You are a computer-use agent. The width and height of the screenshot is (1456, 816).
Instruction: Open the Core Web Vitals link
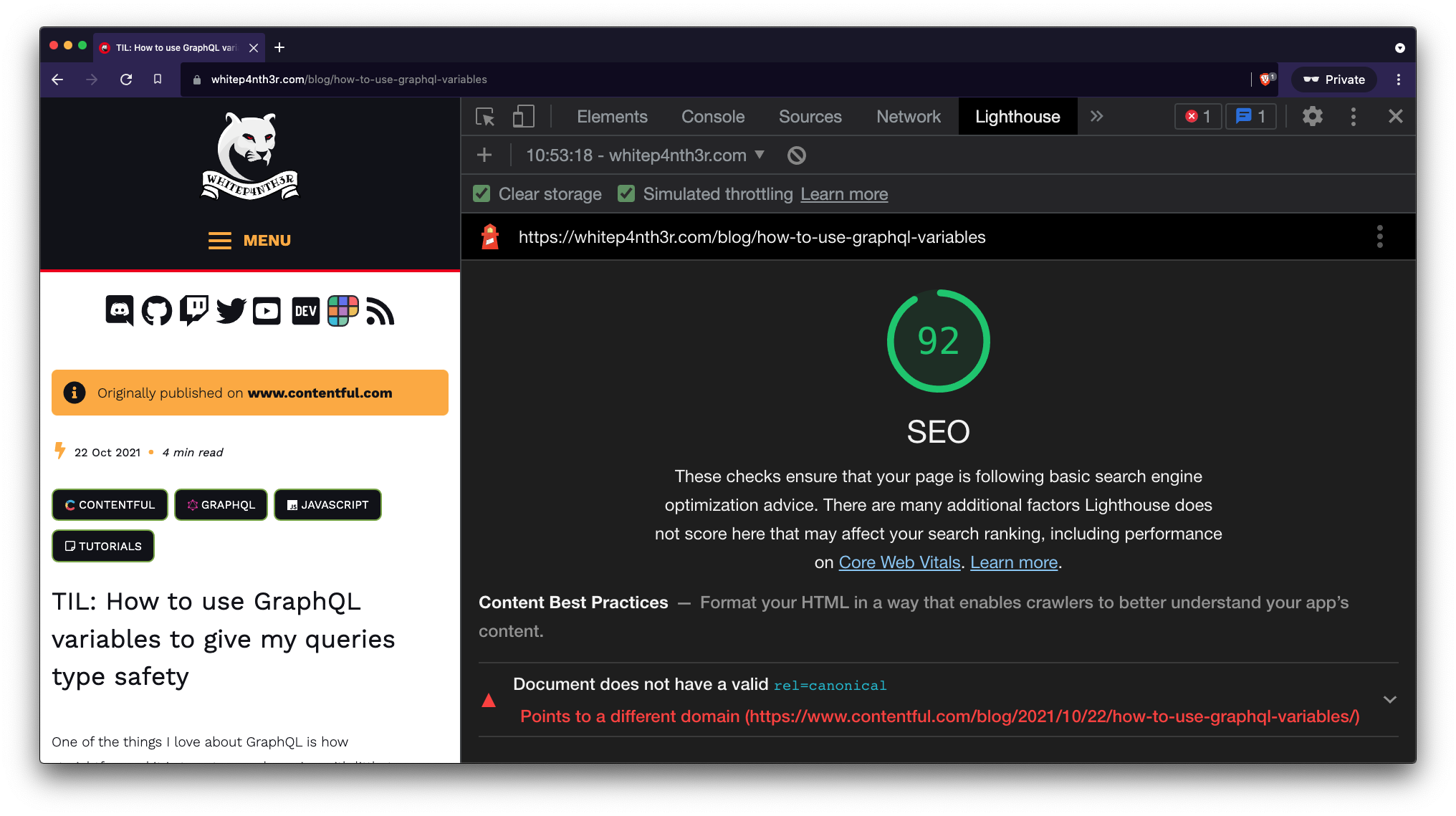click(899, 562)
